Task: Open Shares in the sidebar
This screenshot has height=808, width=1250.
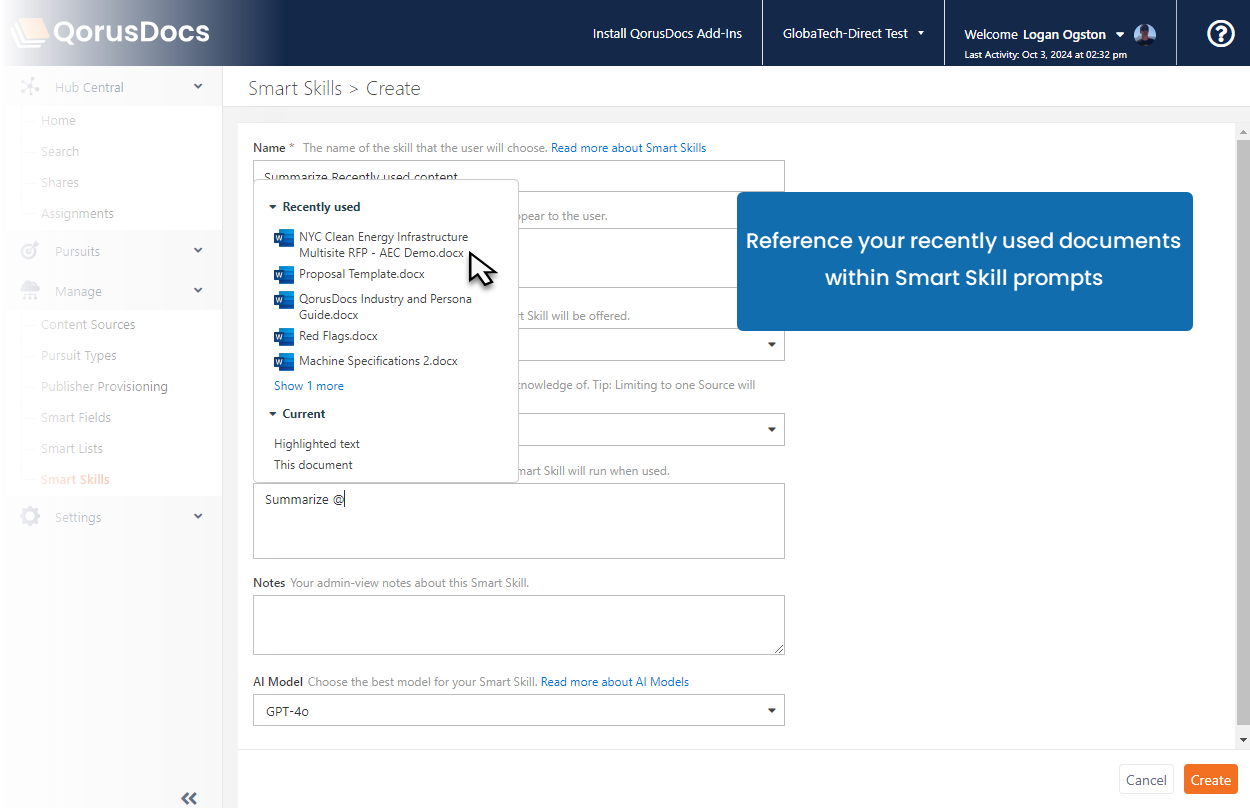Action: (60, 183)
